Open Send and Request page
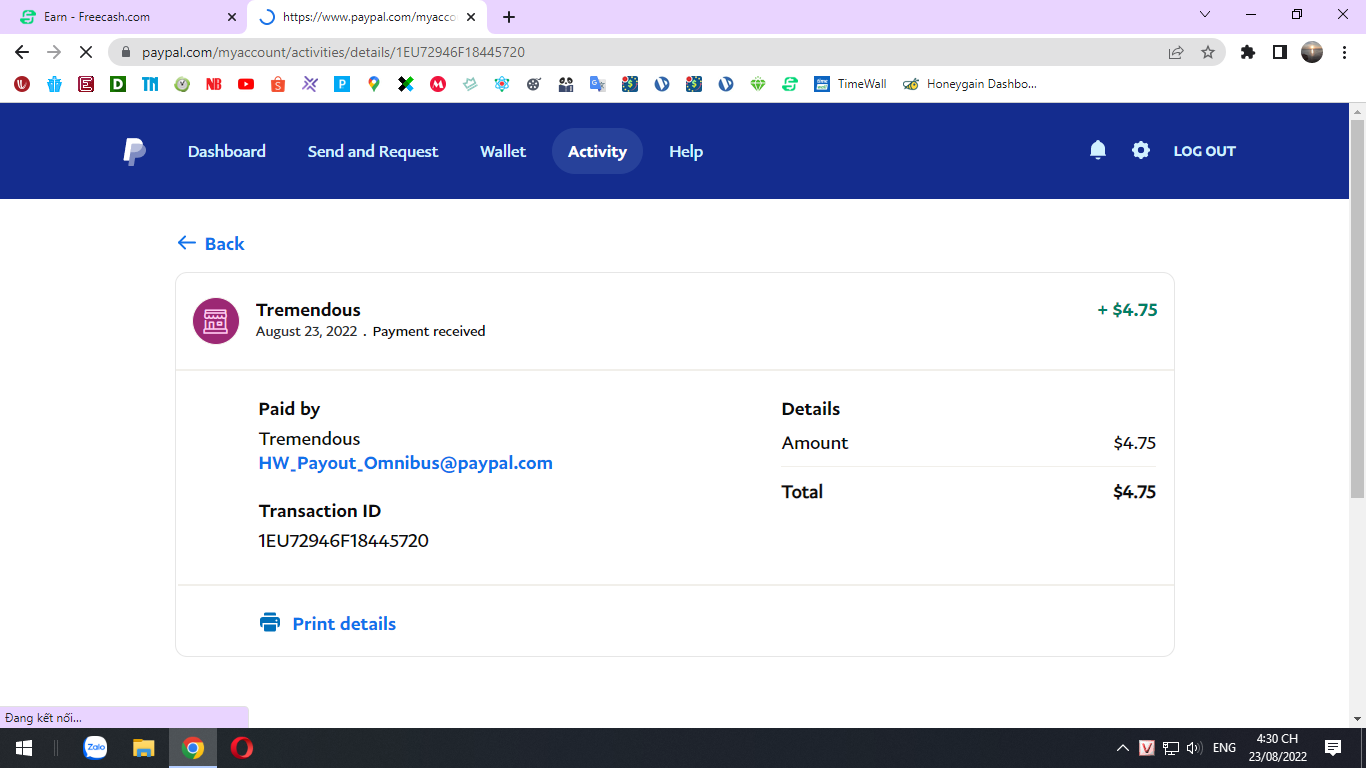1366x768 pixels. coord(373,151)
